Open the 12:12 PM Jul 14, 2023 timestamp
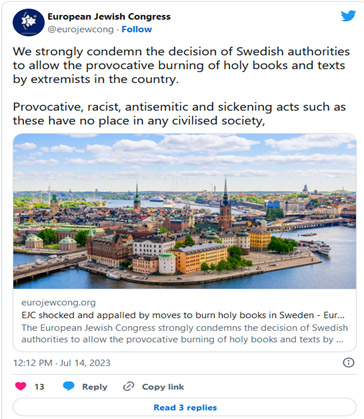 pyautogui.click(x=62, y=363)
